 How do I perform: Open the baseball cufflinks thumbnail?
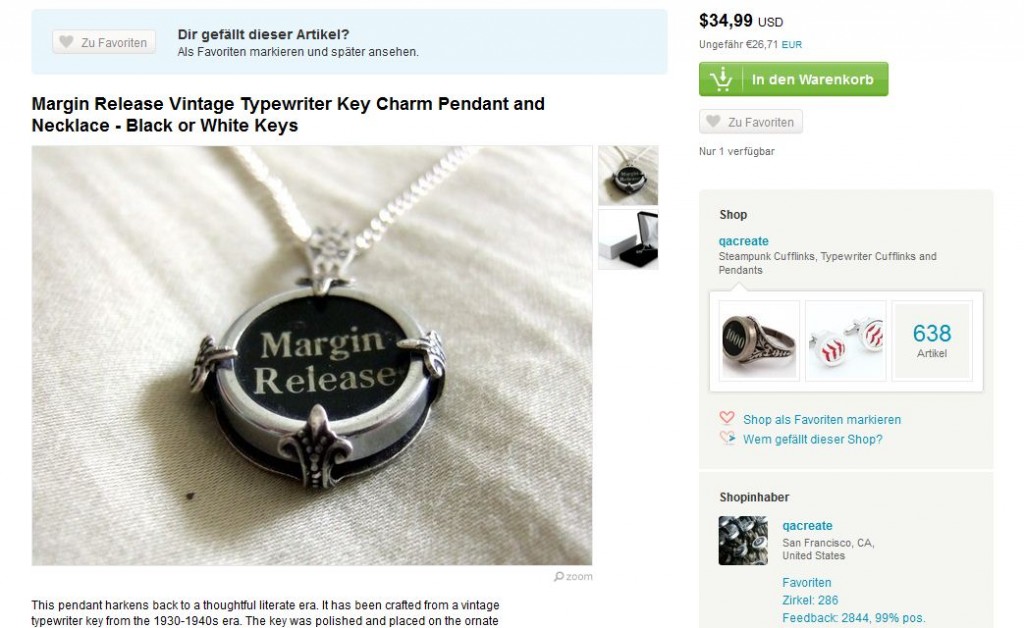pos(846,341)
